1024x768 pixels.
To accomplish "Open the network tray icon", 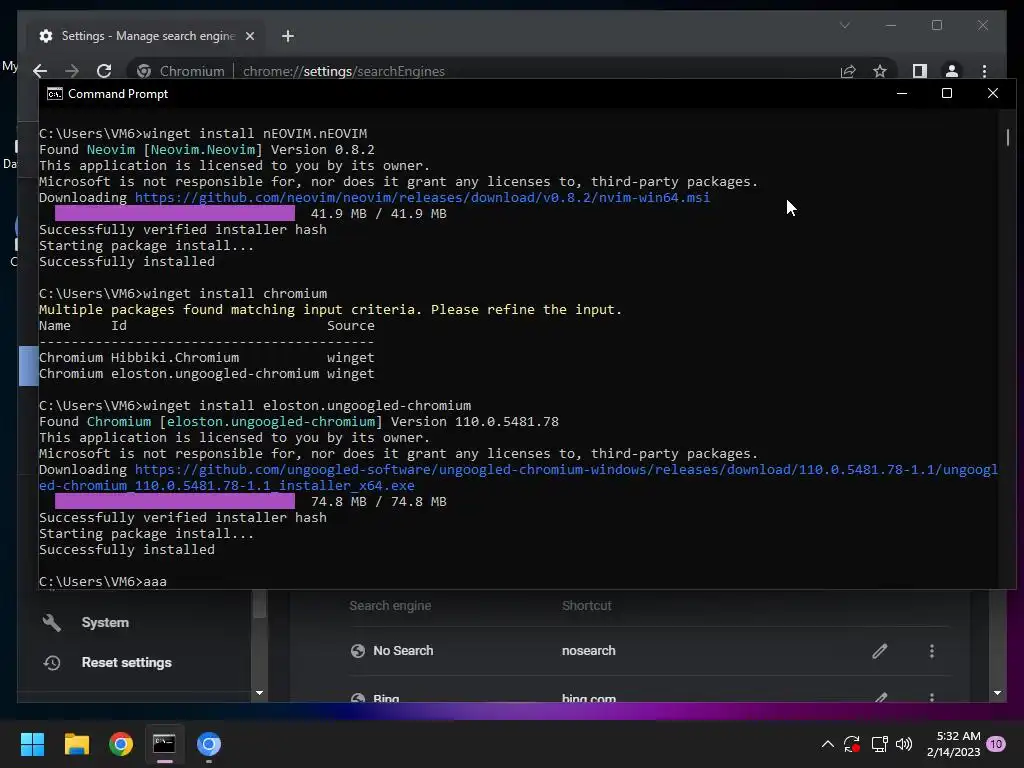I will [x=879, y=744].
